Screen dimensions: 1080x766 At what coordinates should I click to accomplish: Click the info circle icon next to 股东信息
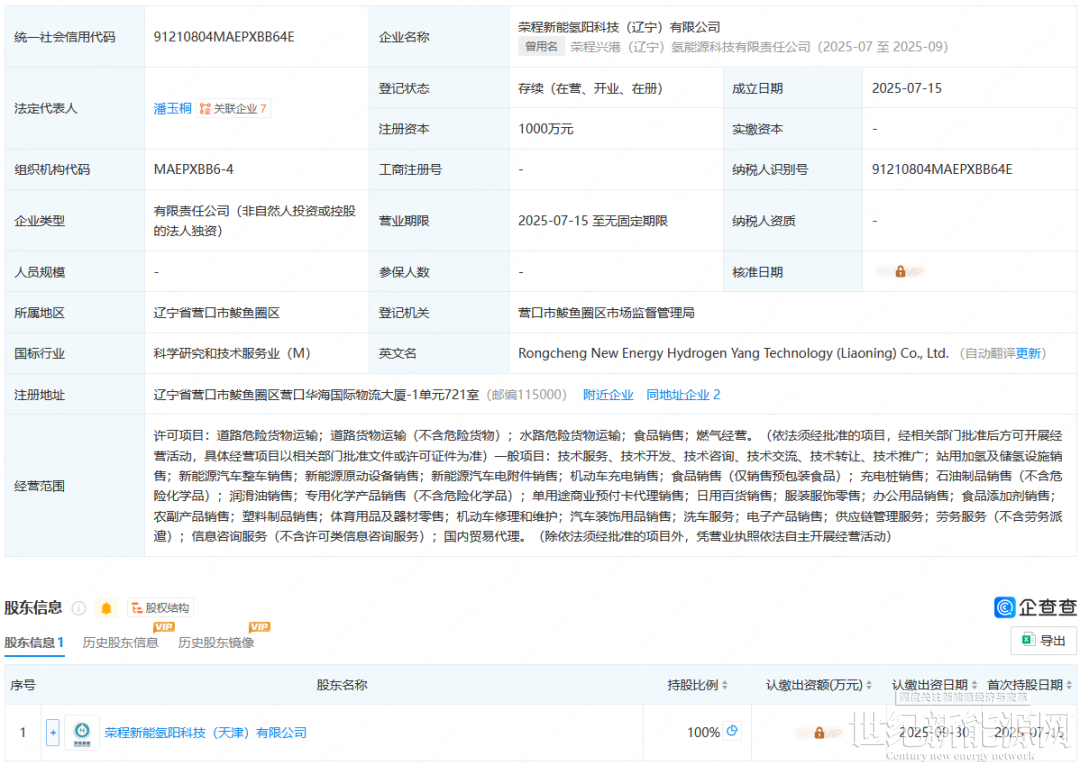79,608
